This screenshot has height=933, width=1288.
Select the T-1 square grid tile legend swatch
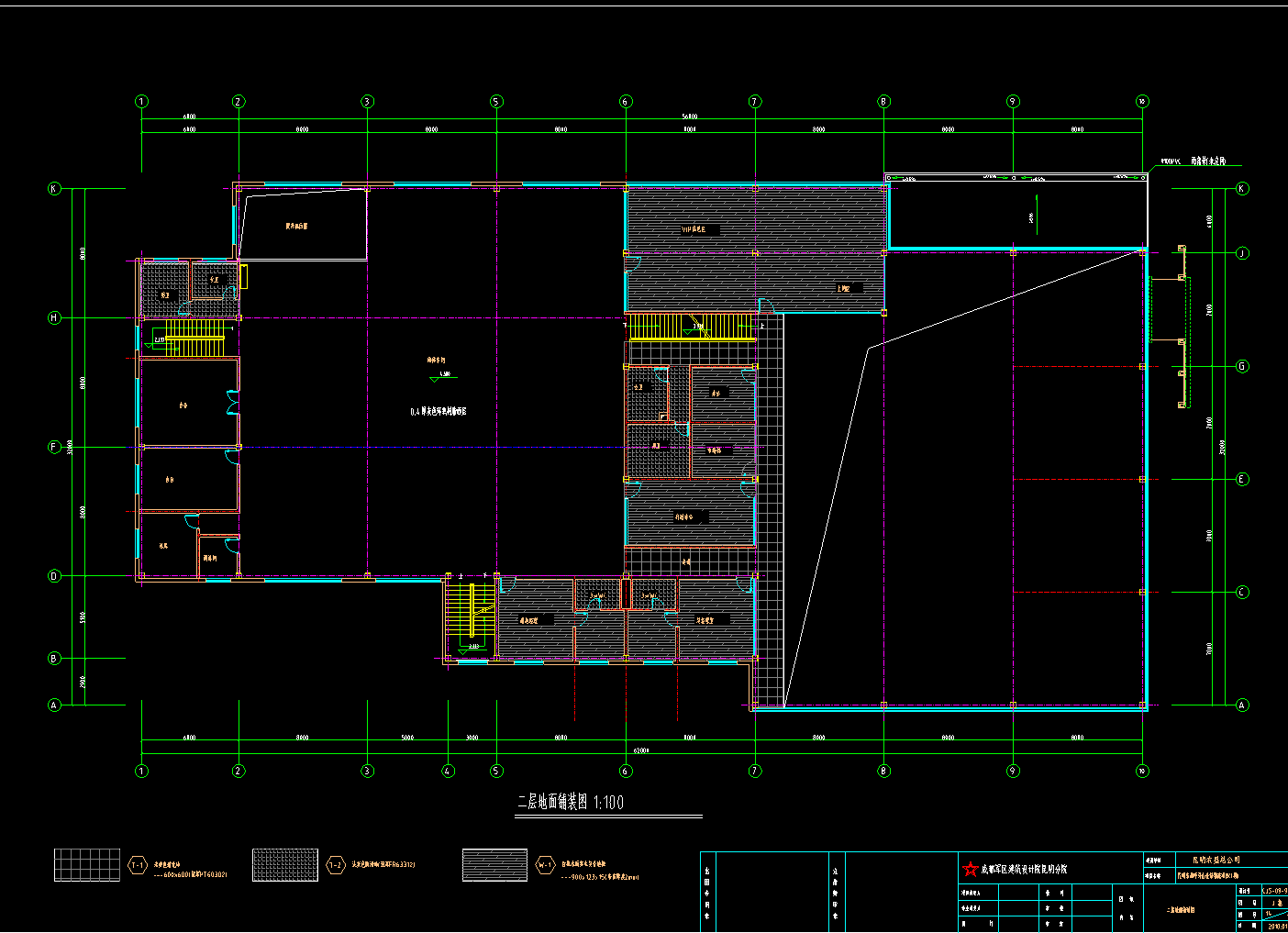tap(87, 865)
